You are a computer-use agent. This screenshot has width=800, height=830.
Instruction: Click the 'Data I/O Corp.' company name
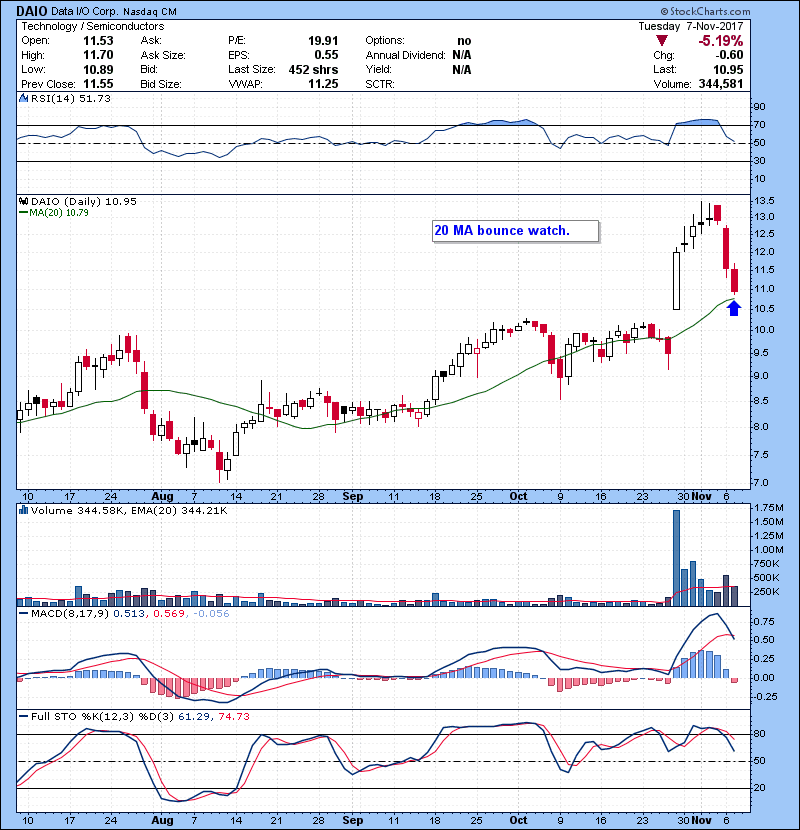point(85,12)
